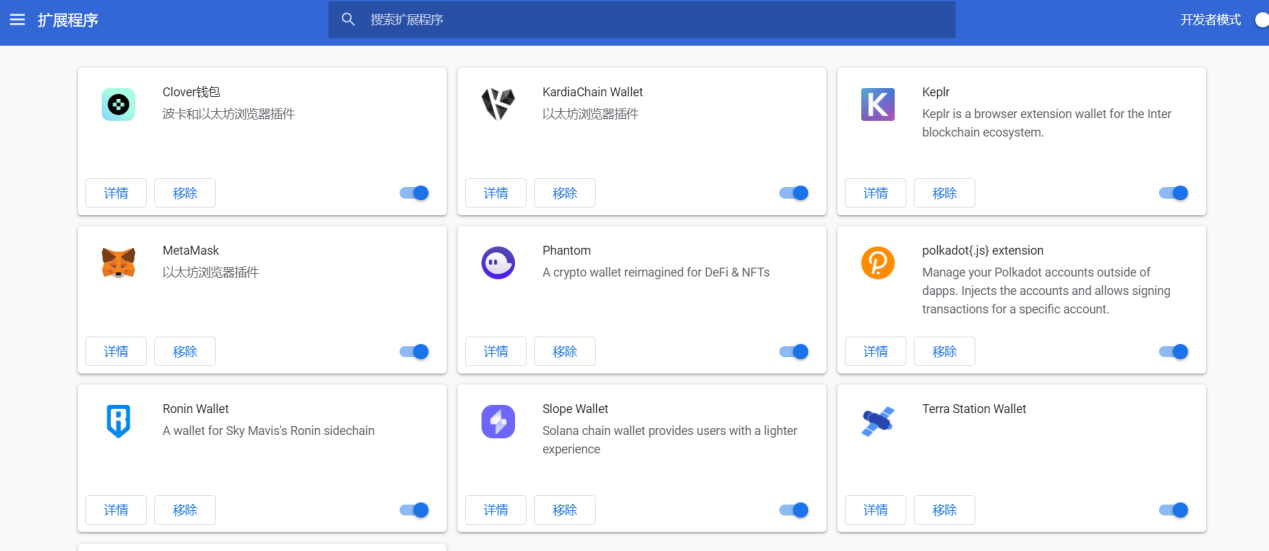
Task: Open 详情 for Clover钱包
Action: 116,193
